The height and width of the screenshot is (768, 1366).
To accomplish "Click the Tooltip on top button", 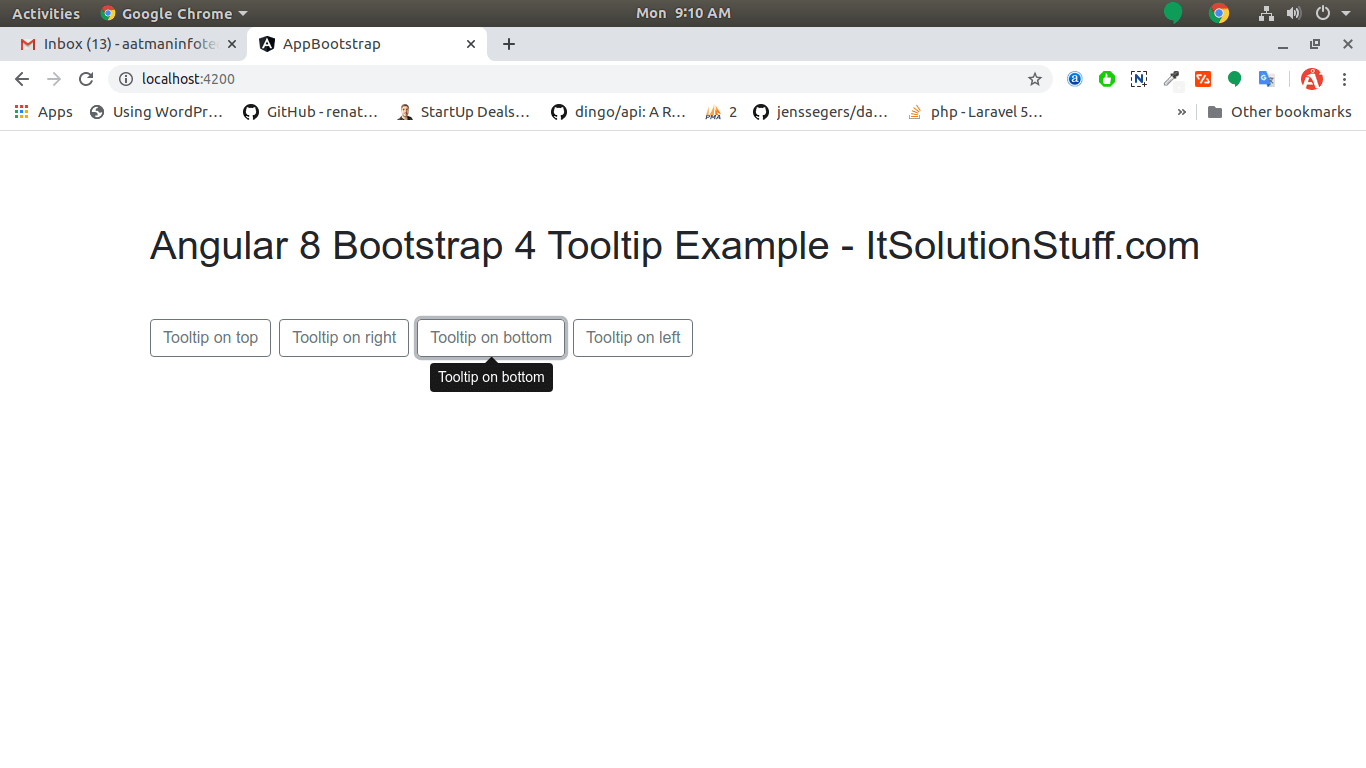I will click(x=210, y=338).
